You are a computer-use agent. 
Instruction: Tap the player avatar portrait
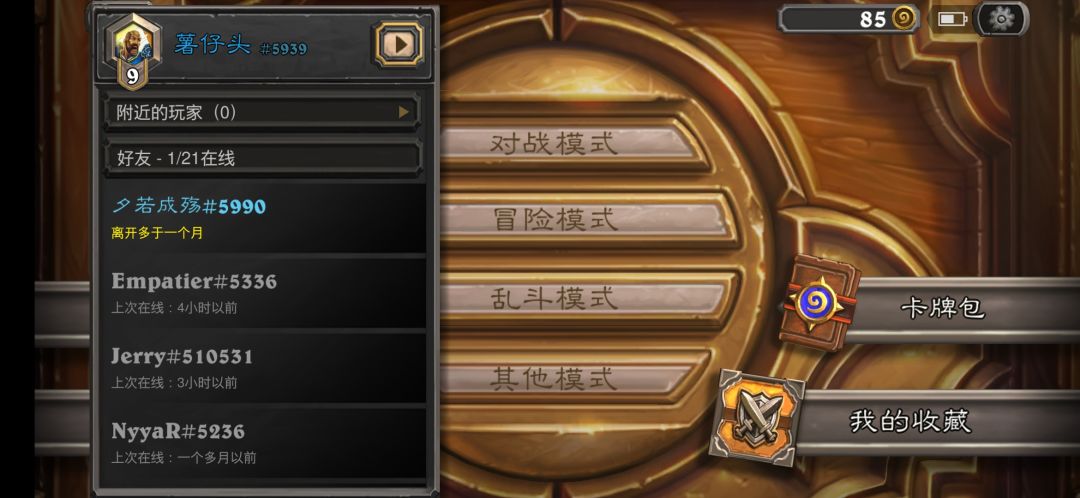pos(133,45)
